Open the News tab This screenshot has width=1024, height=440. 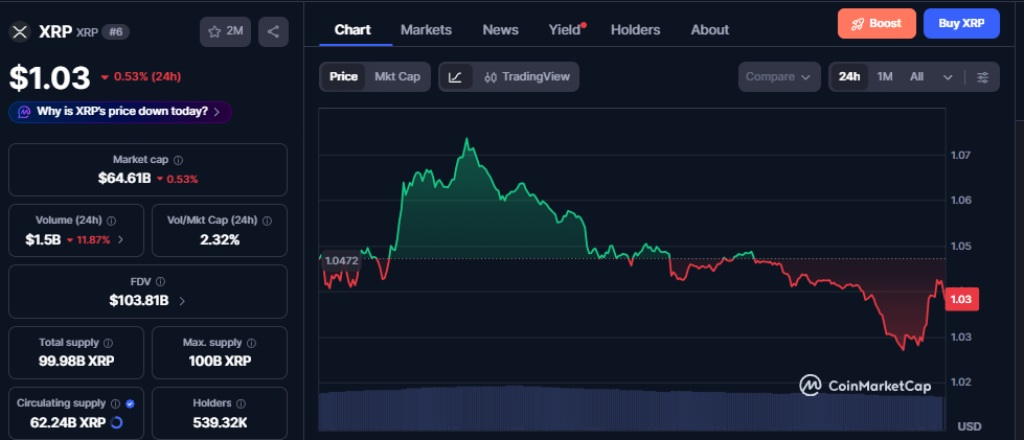click(x=500, y=30)
